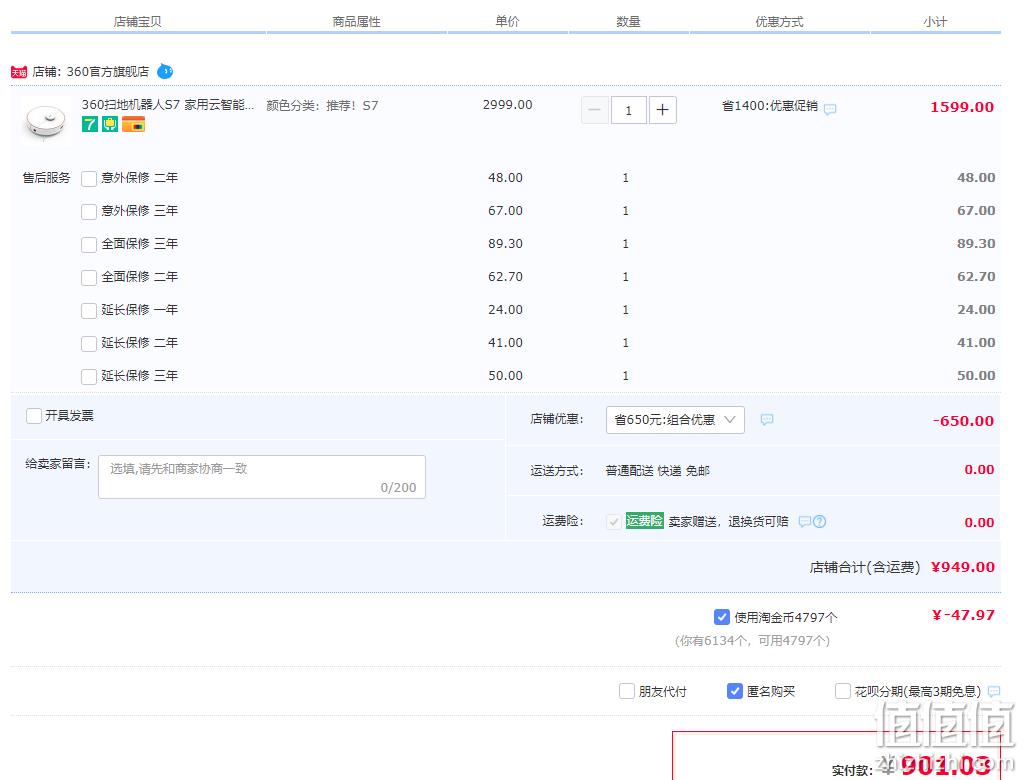This screenshot has height=780, width=1024.
Task: Uncheck the 匿名购买 option
Action: click(735, 691)
